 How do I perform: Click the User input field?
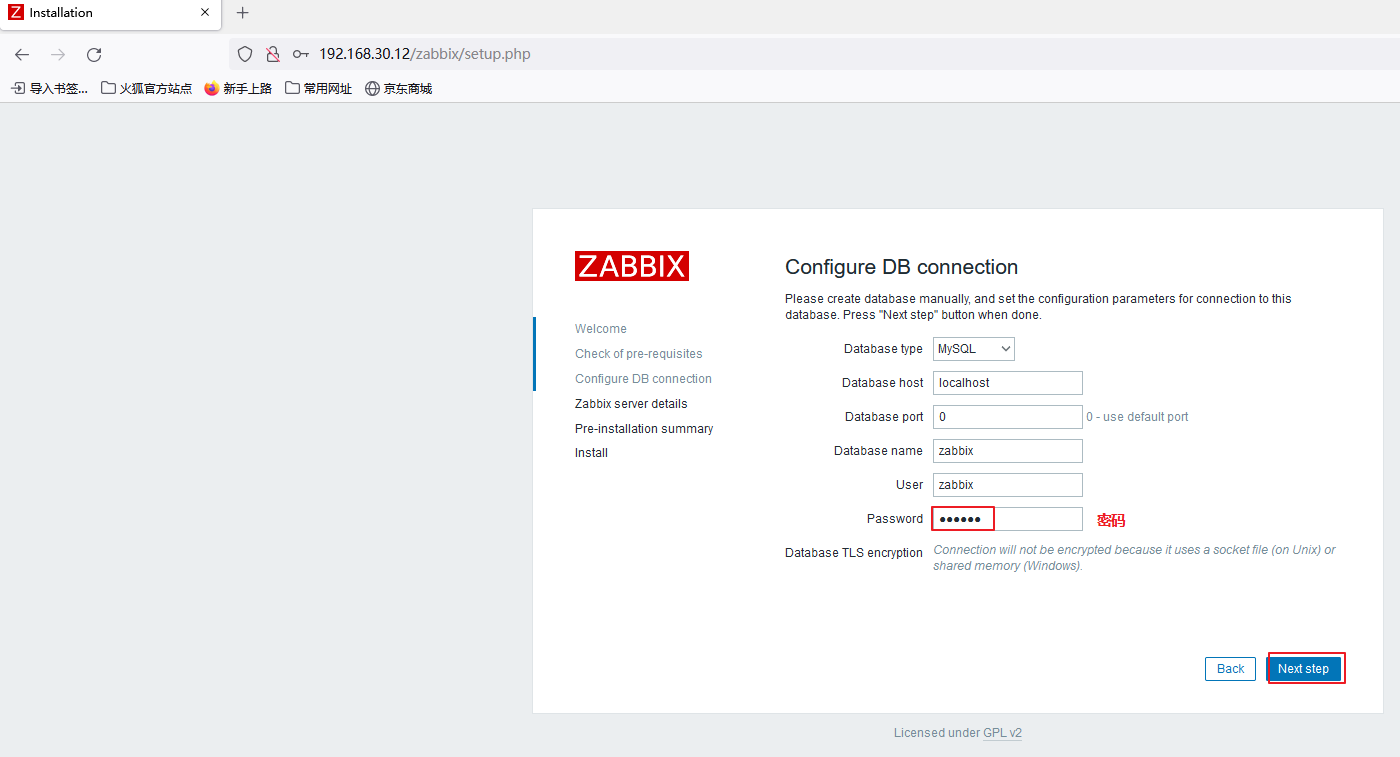[1008, 485]
